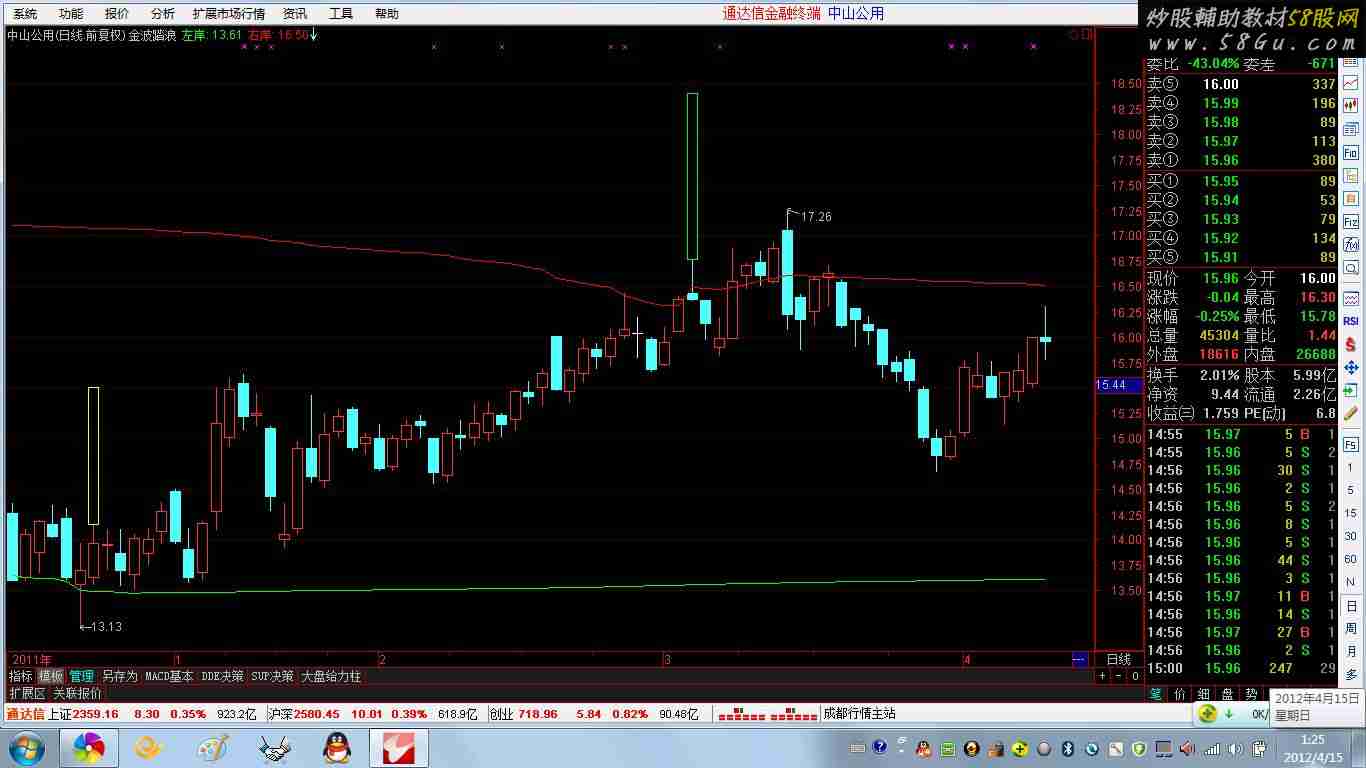Click the magnifier search icon in sidebar
This screenshot has height=768, width=1366.
coord(1351,268)
